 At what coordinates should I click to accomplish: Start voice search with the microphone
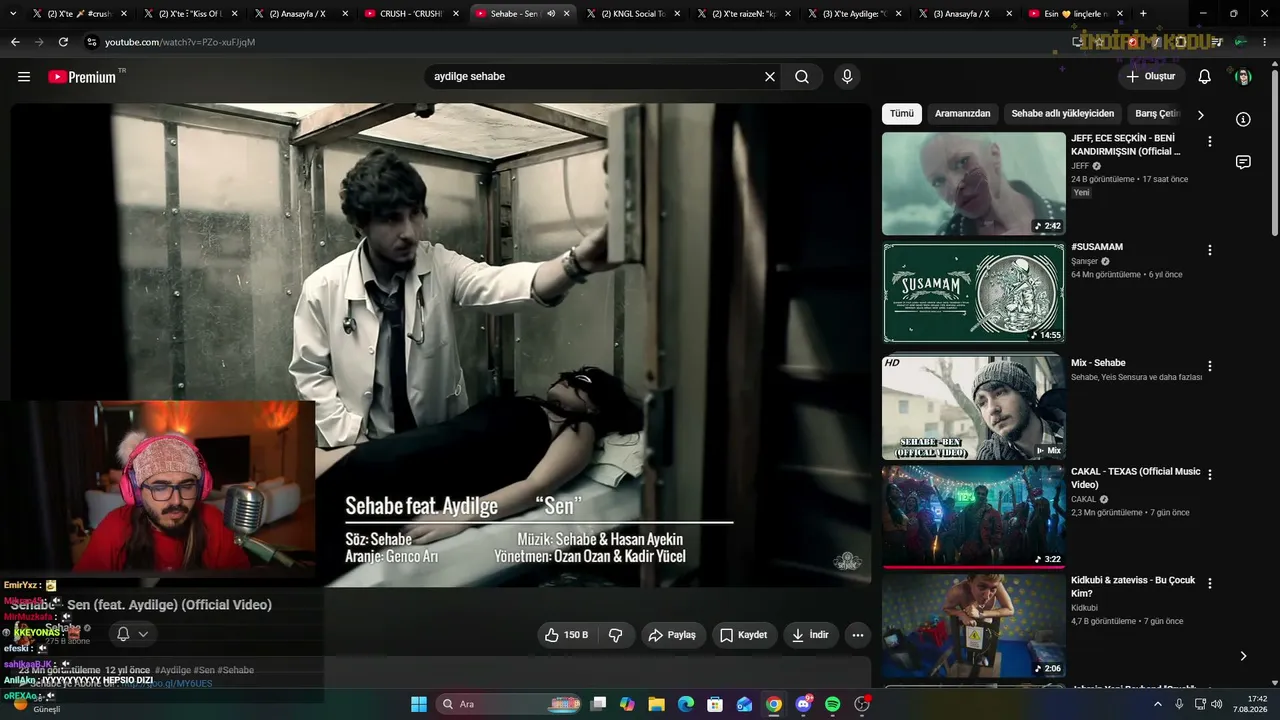(x=847, y=77)
